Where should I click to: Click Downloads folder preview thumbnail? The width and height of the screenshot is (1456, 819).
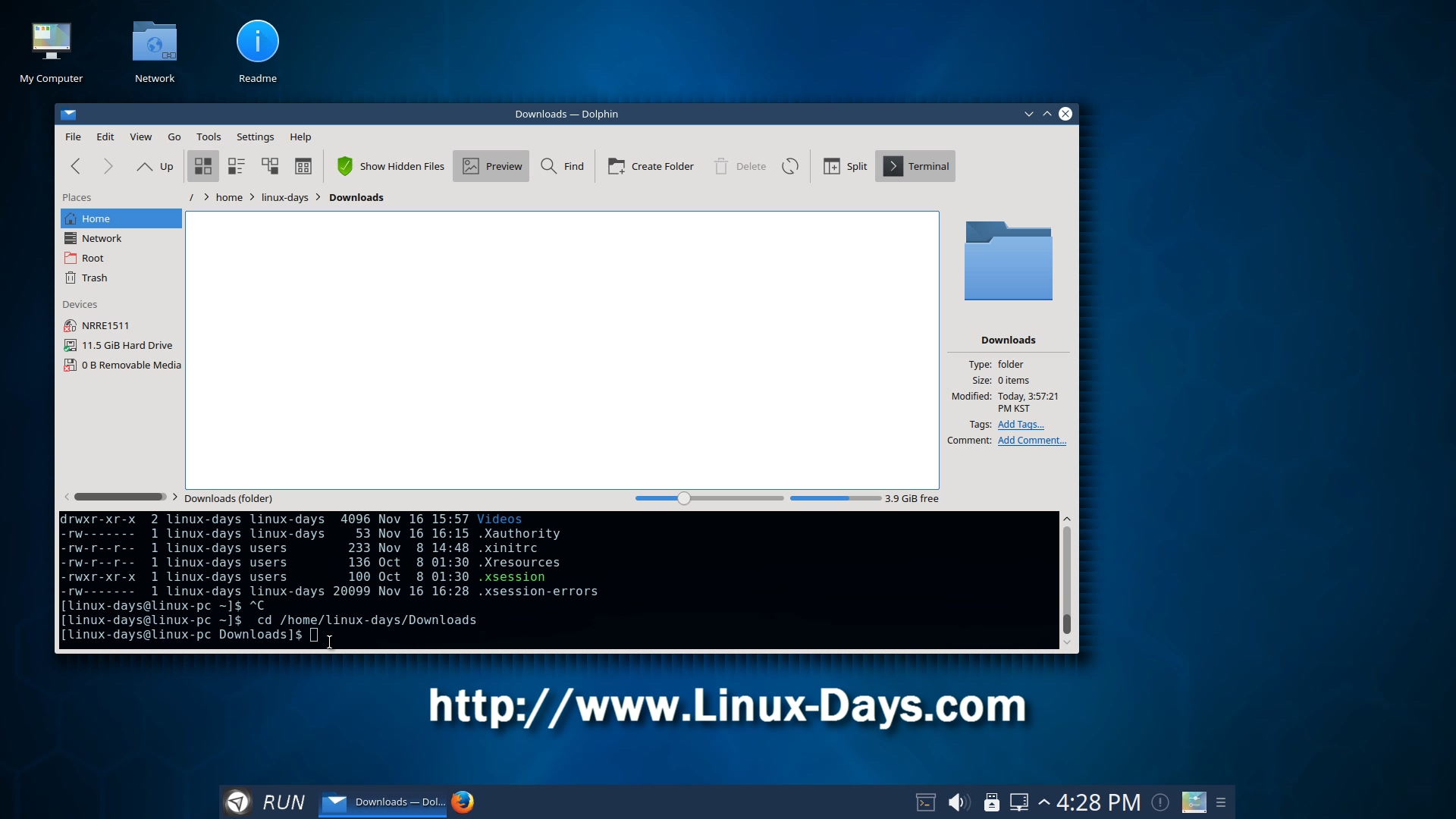pos(1009,261)
